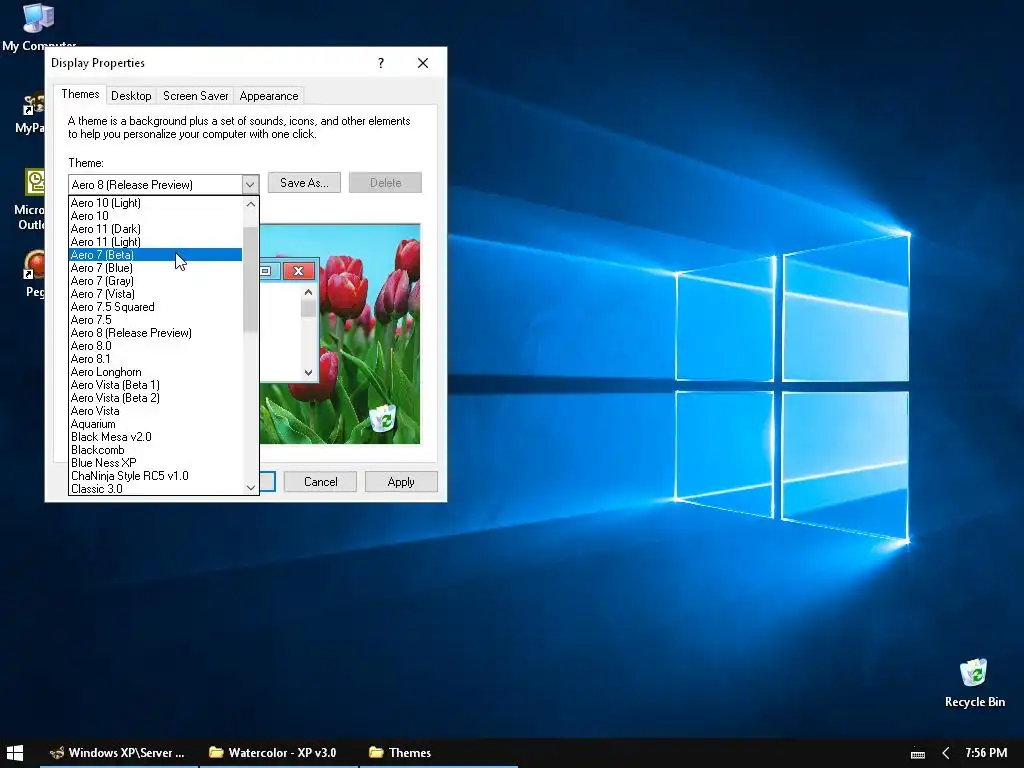Switch to the Appearance tab
This screenshot has width=1024, height=768.
click(x=268, y=96)
